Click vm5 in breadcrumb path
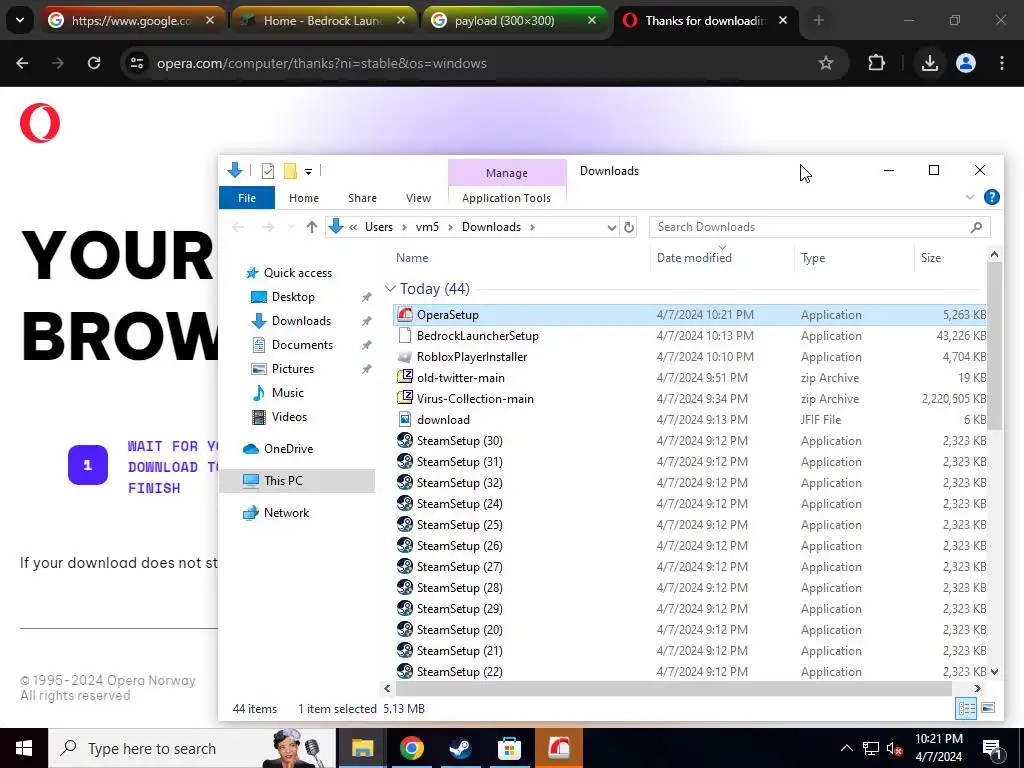 [x=427, y=227]
